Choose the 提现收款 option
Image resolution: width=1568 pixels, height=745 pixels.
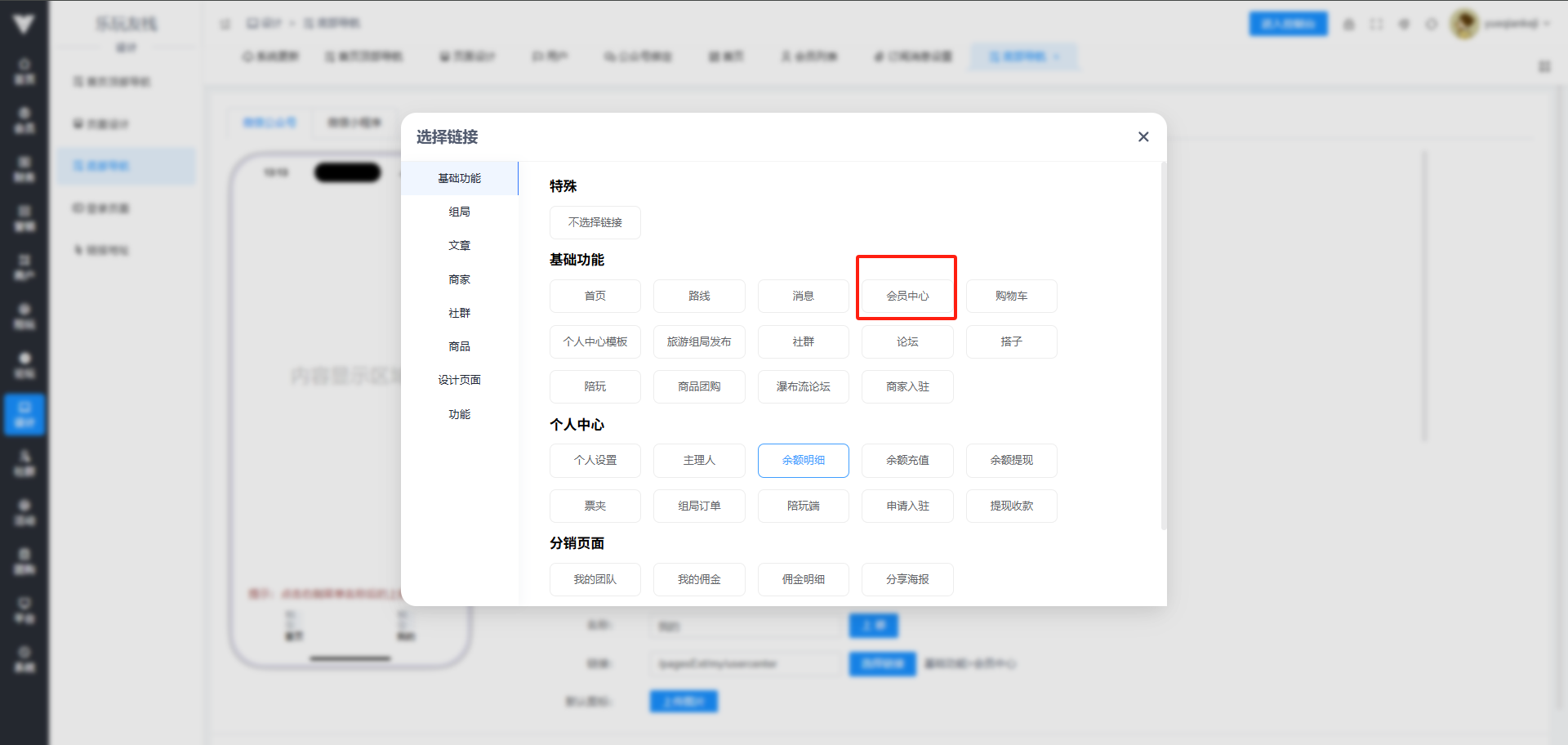[1011, 506]
